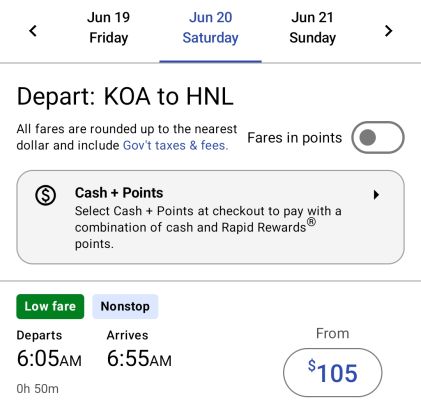Screen dimensions: 421x405
Task: Toggle the Fares in points switch
Action: click(x=378, y=137)
